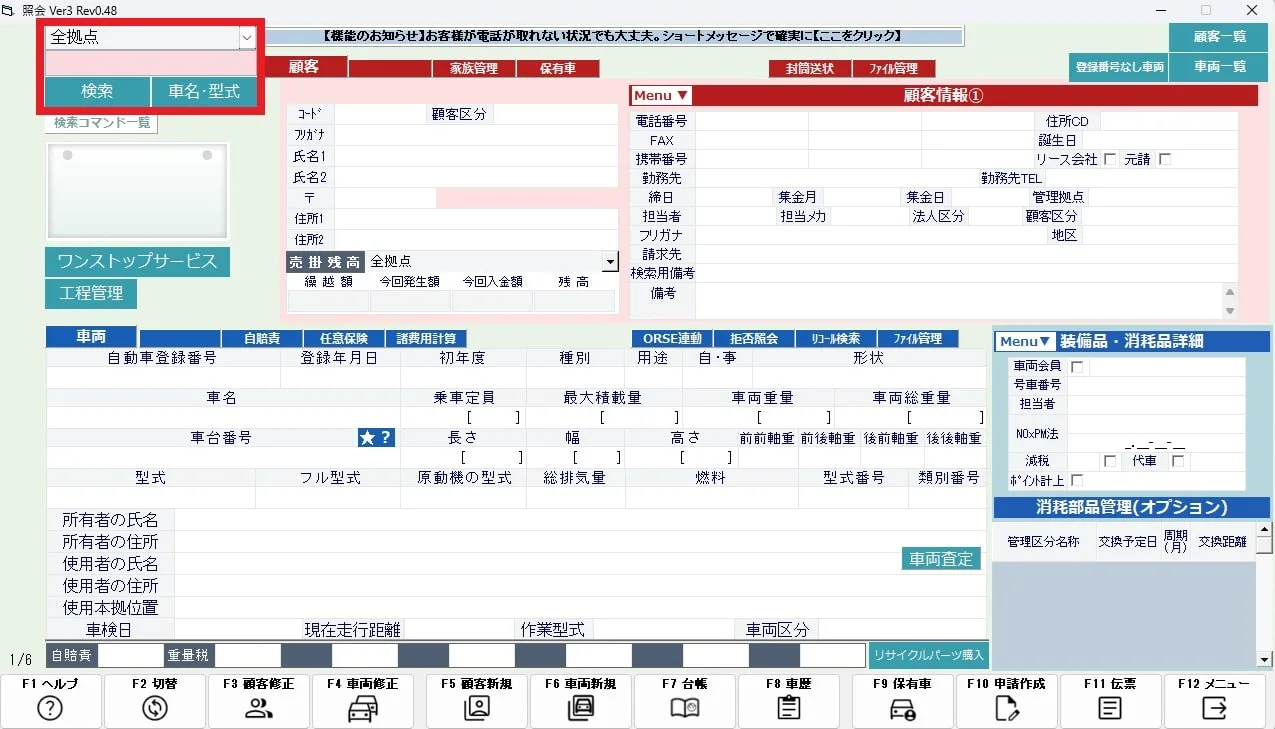
Task: Click the 車両査定 button
Action: point(941,559)
